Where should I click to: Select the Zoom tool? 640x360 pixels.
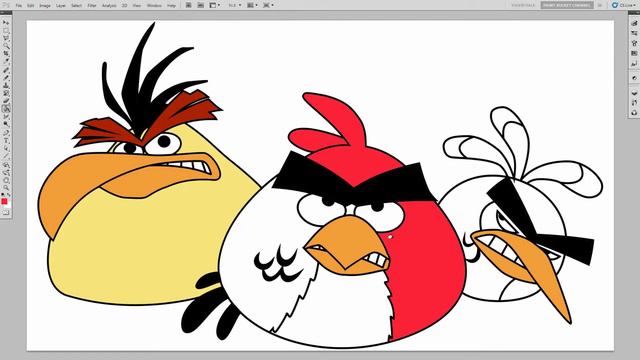pos(6,188)
